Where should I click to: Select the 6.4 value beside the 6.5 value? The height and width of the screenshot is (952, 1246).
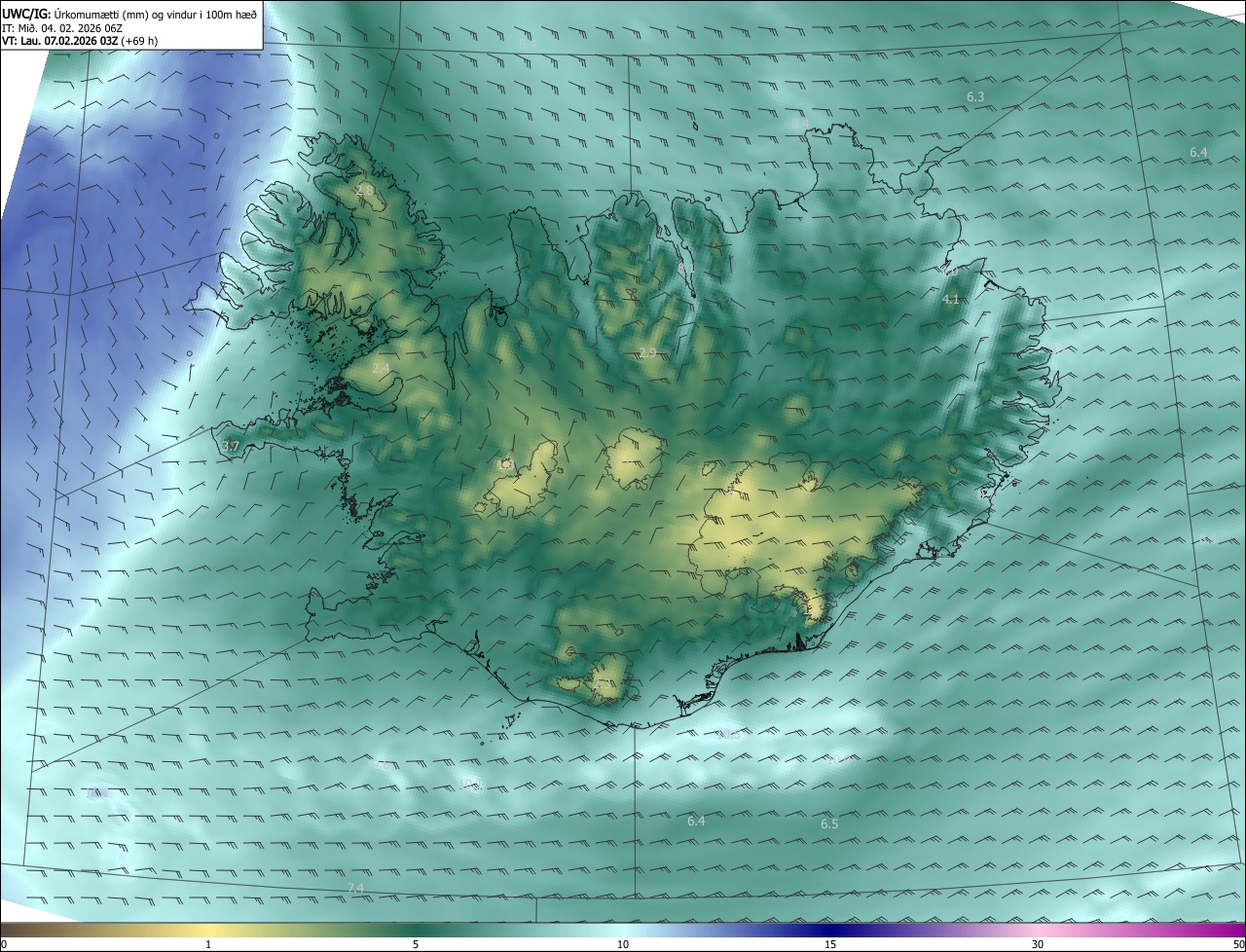pos(696,822)
